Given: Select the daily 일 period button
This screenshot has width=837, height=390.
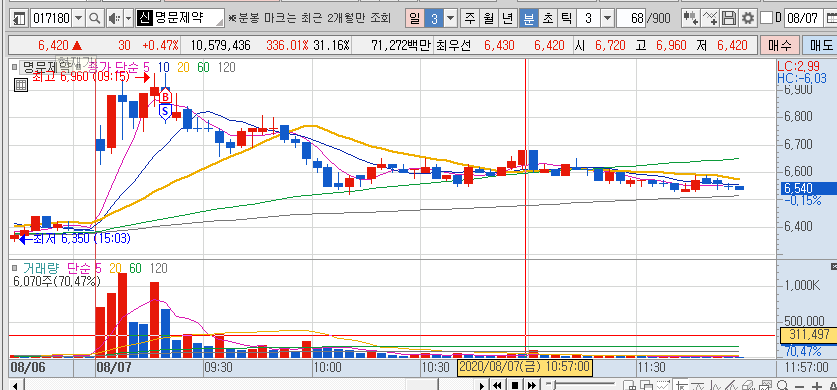Looking at the screenshot, I should pos(415,19).
